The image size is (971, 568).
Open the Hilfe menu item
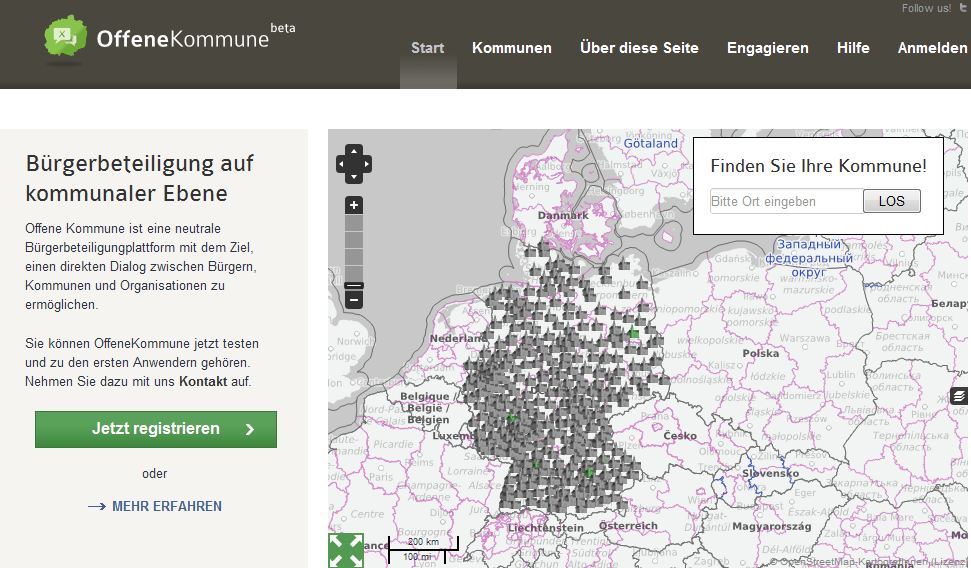[x=853, y=48]
